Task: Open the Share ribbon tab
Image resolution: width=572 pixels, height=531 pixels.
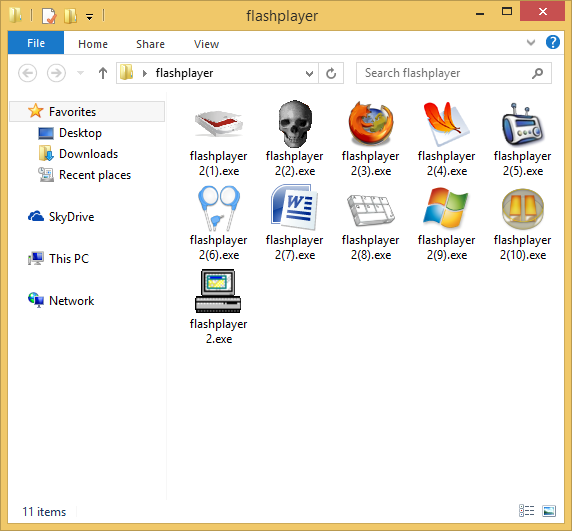Action: pos(150,44)
